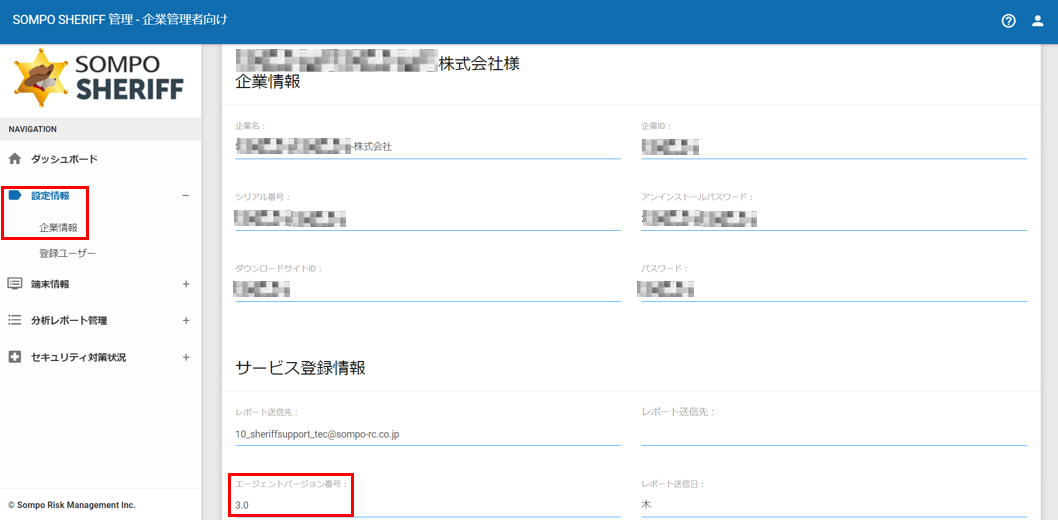Open the user account profile icon
The image size is (1058, 522).
1038,21
